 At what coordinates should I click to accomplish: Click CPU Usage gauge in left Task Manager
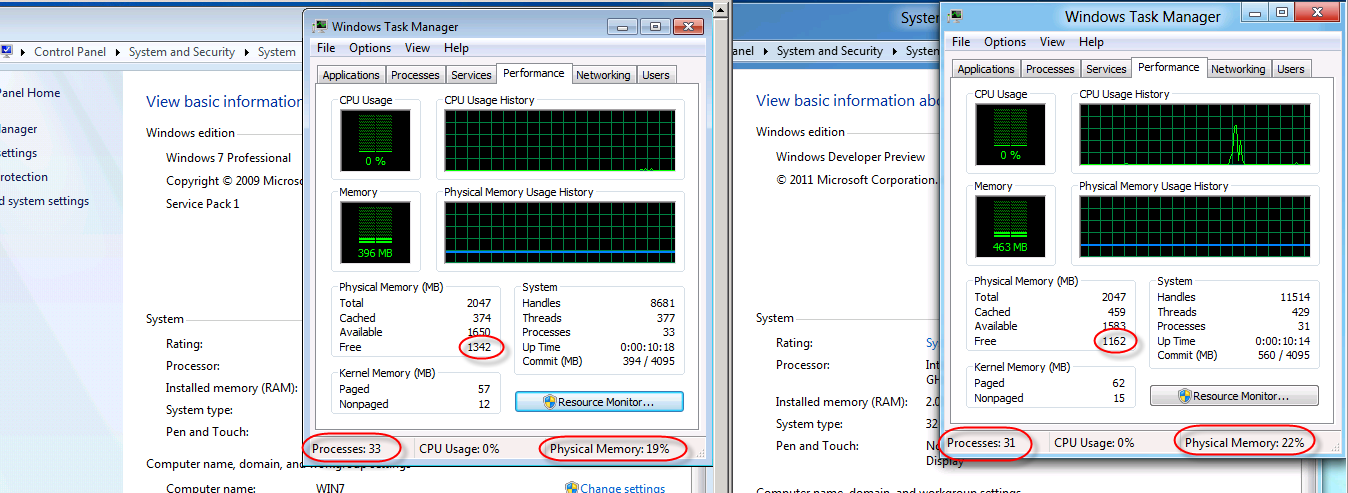375,141
